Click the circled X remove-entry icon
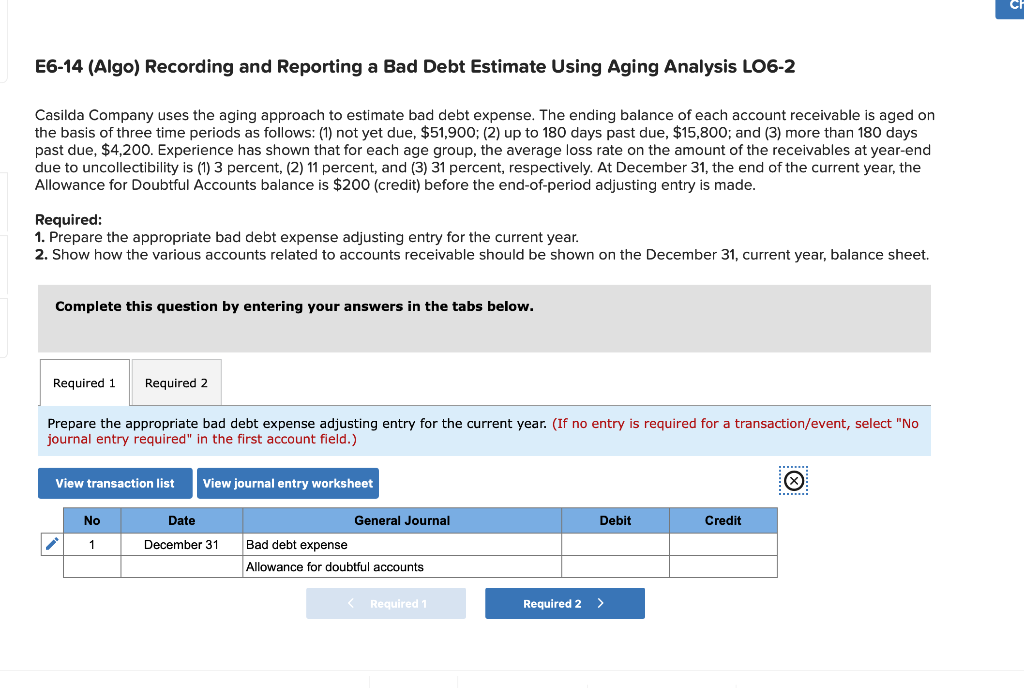This screenshot has width=1024, height=688. 793,481
